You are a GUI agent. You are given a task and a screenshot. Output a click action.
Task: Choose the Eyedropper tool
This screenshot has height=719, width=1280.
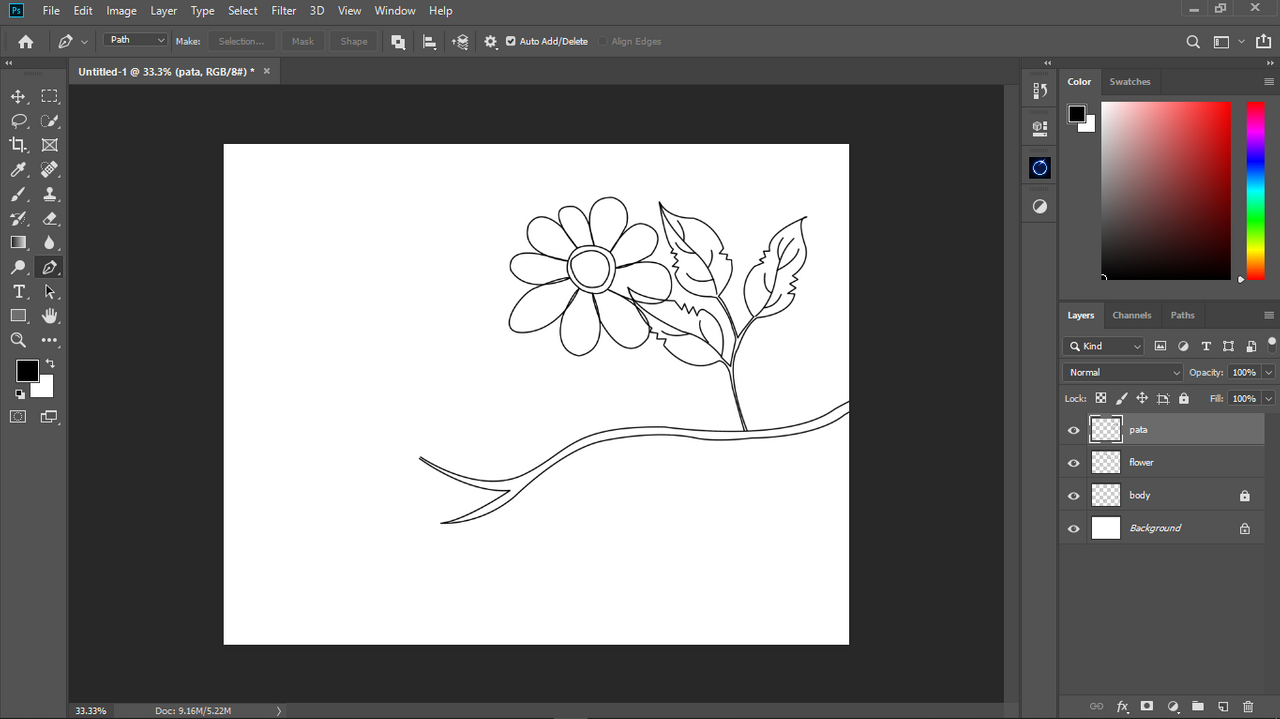18,170
